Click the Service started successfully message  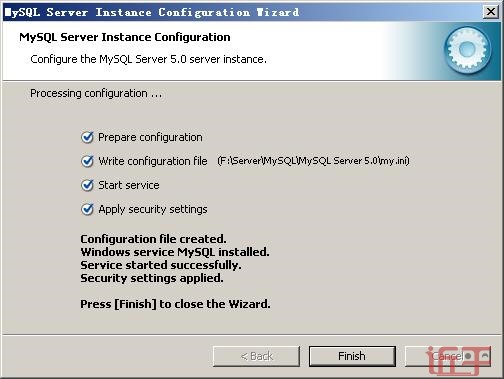click(x=161, y=265)
